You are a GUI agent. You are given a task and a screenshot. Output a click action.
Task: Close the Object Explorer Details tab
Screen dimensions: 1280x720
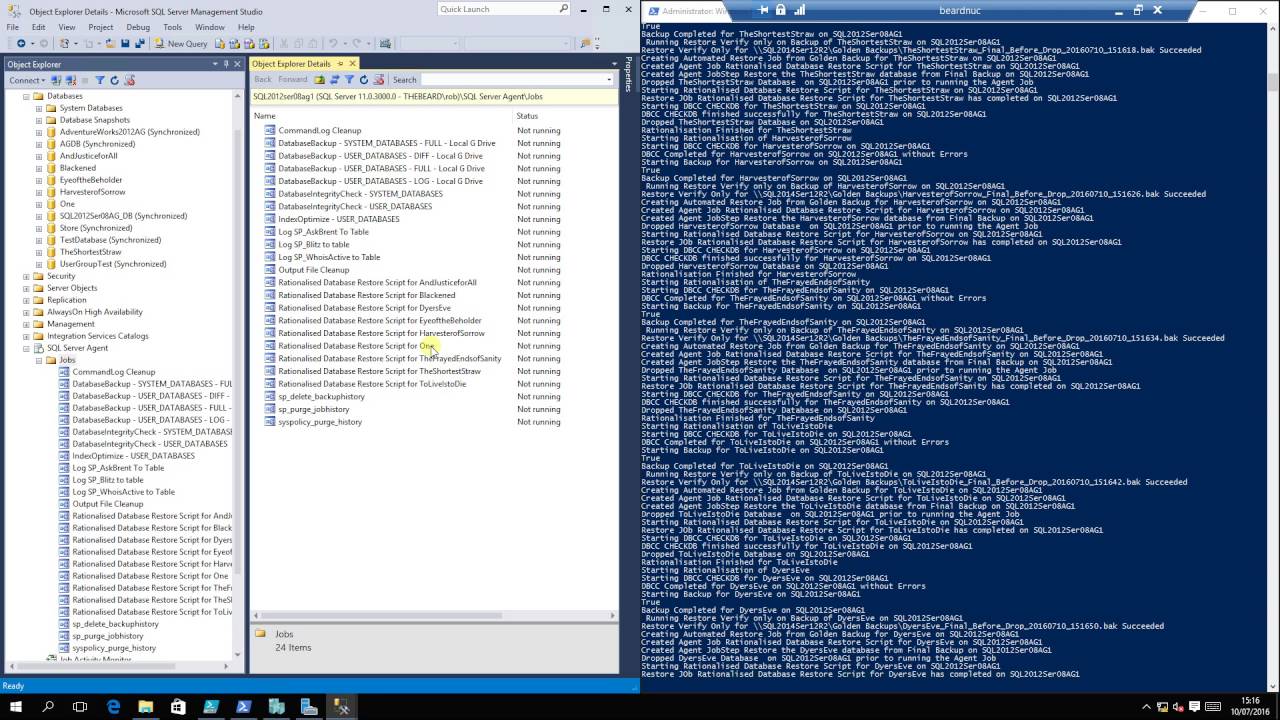(x=352, y=64)
